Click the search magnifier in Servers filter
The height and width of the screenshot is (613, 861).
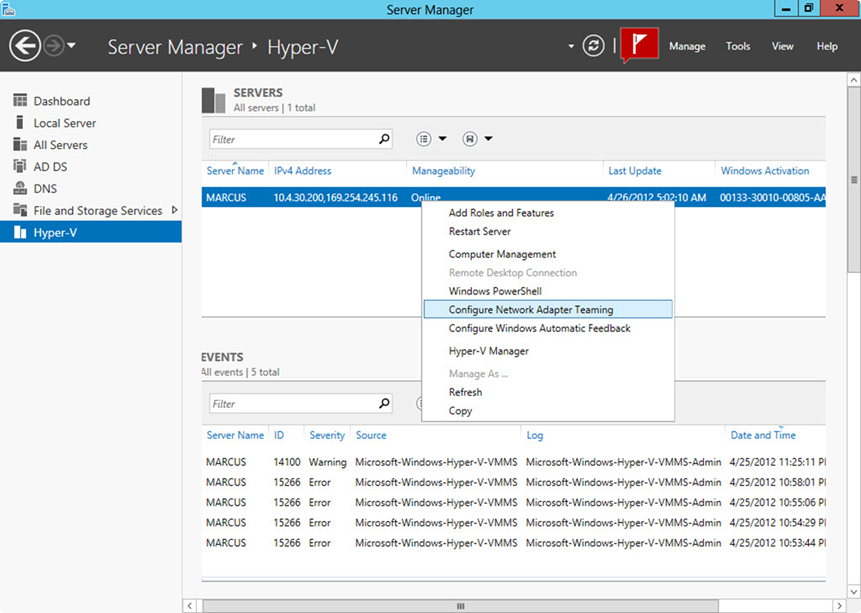pos(384,139)
